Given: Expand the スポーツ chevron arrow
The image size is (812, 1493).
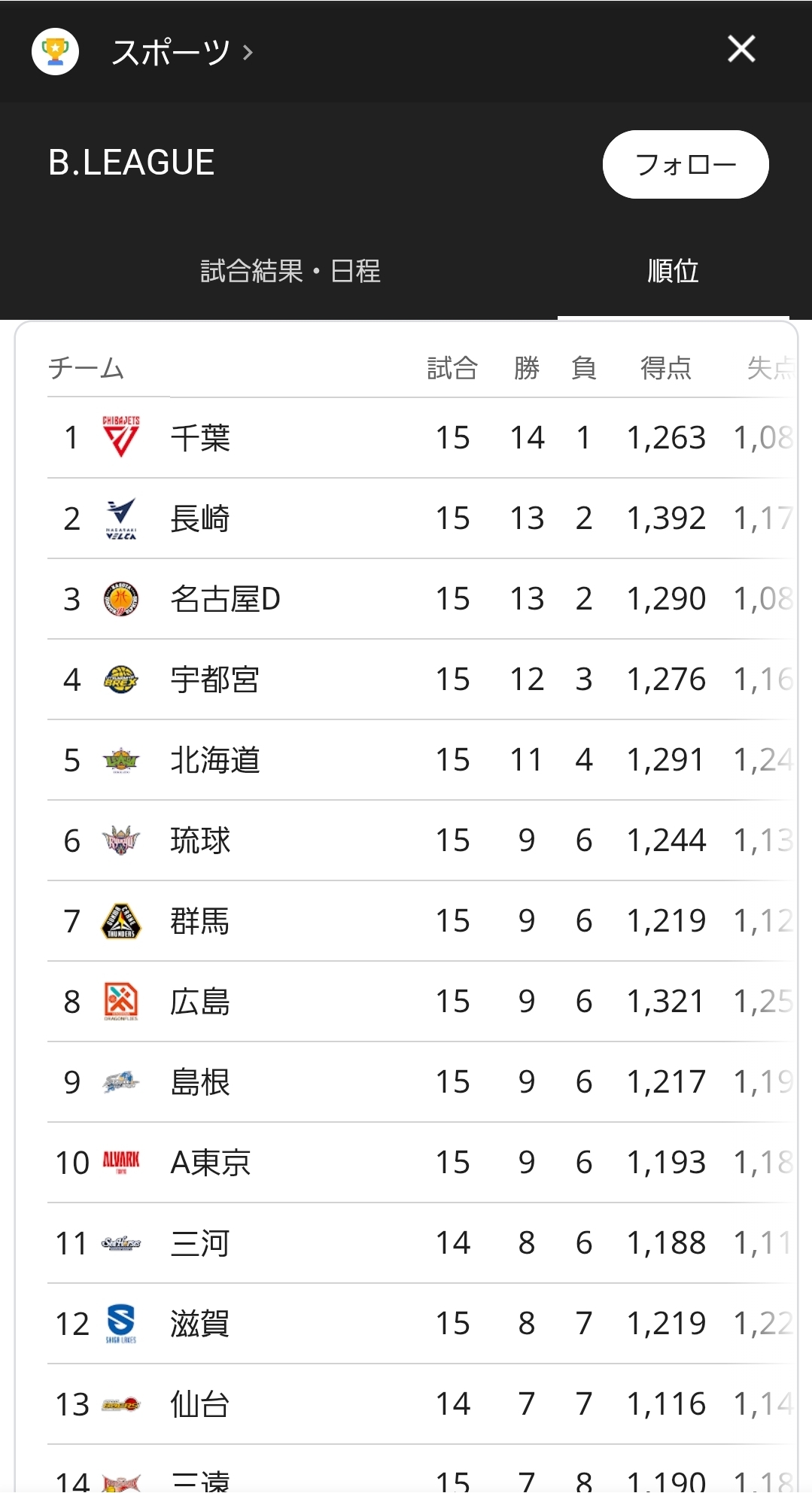Looking at the screenshot, I should pos(248,53).
